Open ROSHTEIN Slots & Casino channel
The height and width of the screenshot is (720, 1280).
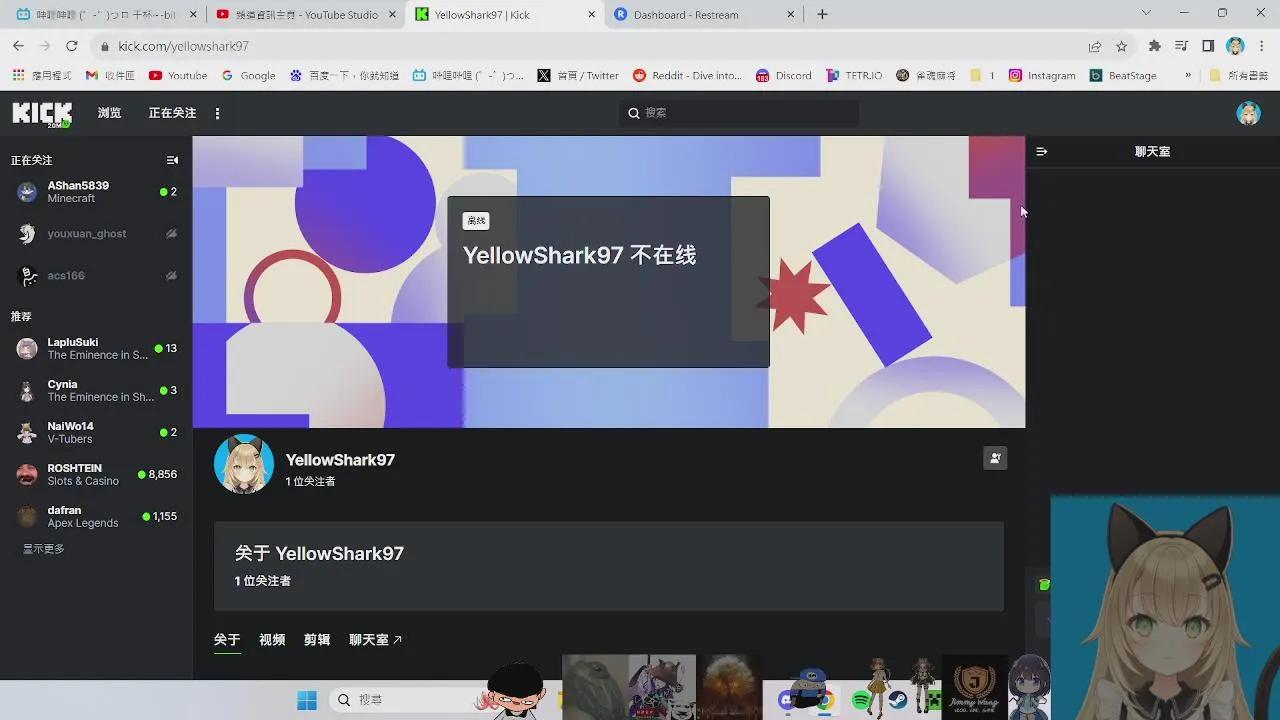(x=96, y=474)
